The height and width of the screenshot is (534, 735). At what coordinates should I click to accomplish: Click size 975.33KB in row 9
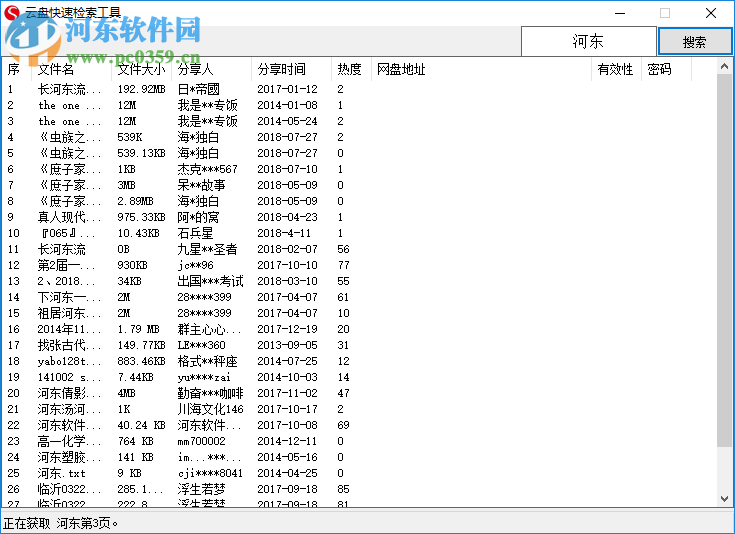pyautogui.click(x=142, y=217)
